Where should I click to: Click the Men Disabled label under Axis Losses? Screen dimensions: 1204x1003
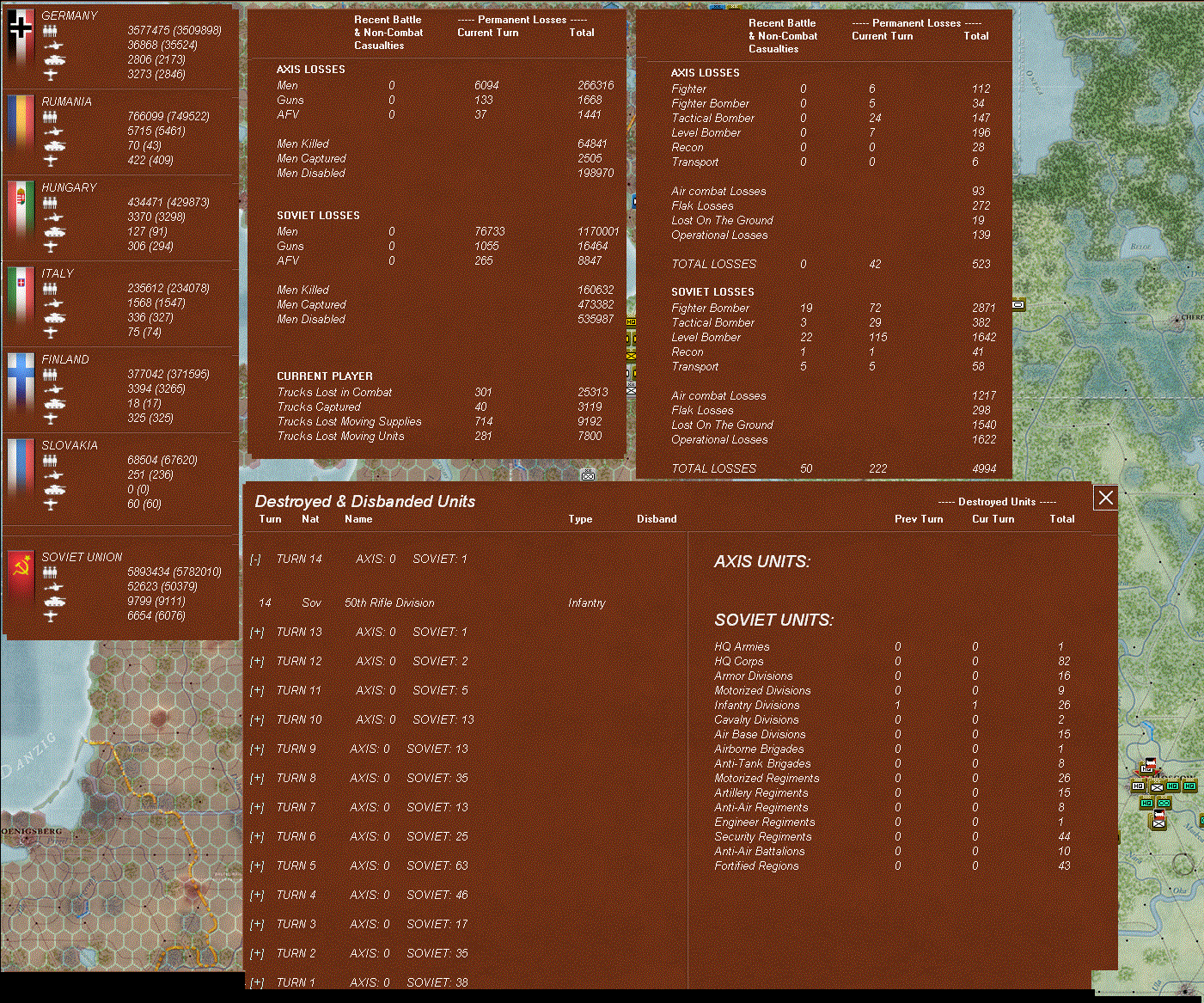[x=311, y=174]
